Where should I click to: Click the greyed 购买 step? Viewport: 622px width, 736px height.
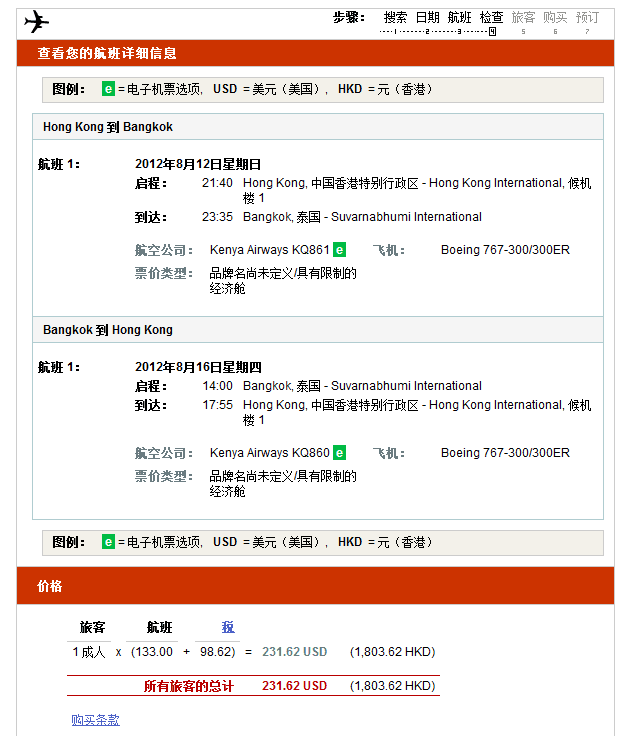[x=555, y=17]
